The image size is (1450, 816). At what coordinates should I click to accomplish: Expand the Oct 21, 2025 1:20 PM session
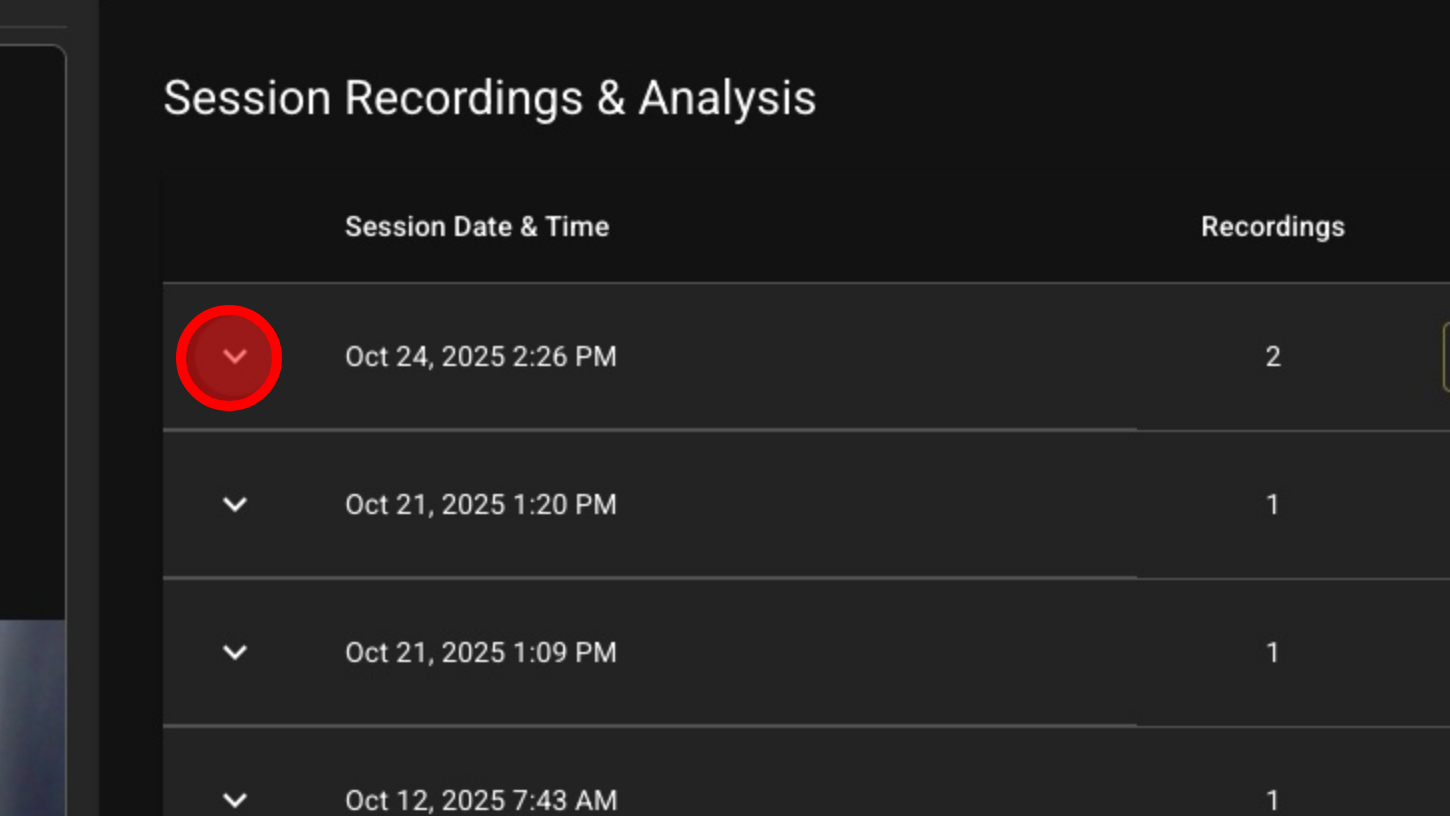235,504
